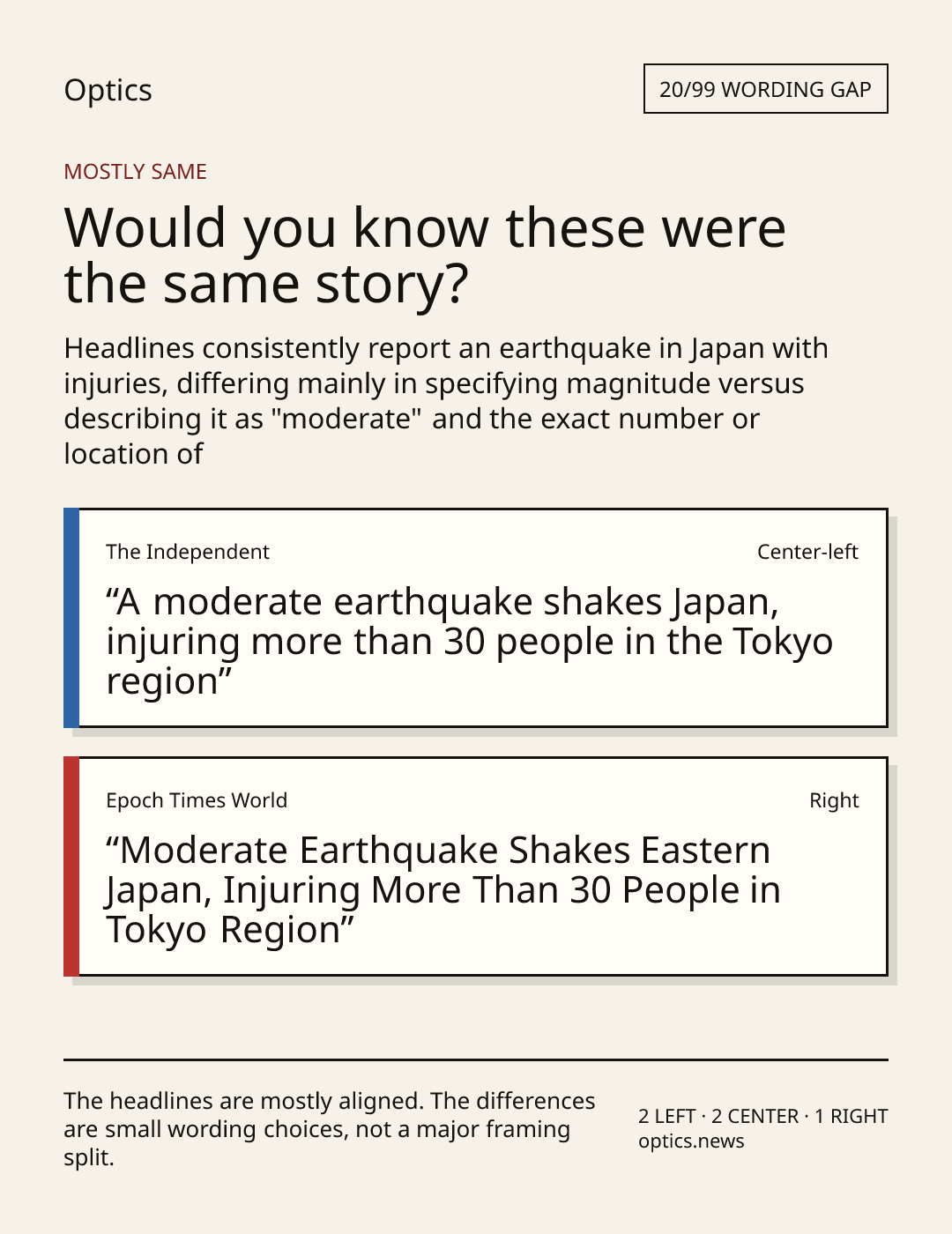Click the main headline about same story
Viewport: 952px width, 1234px height.
(x=425, y=255)
